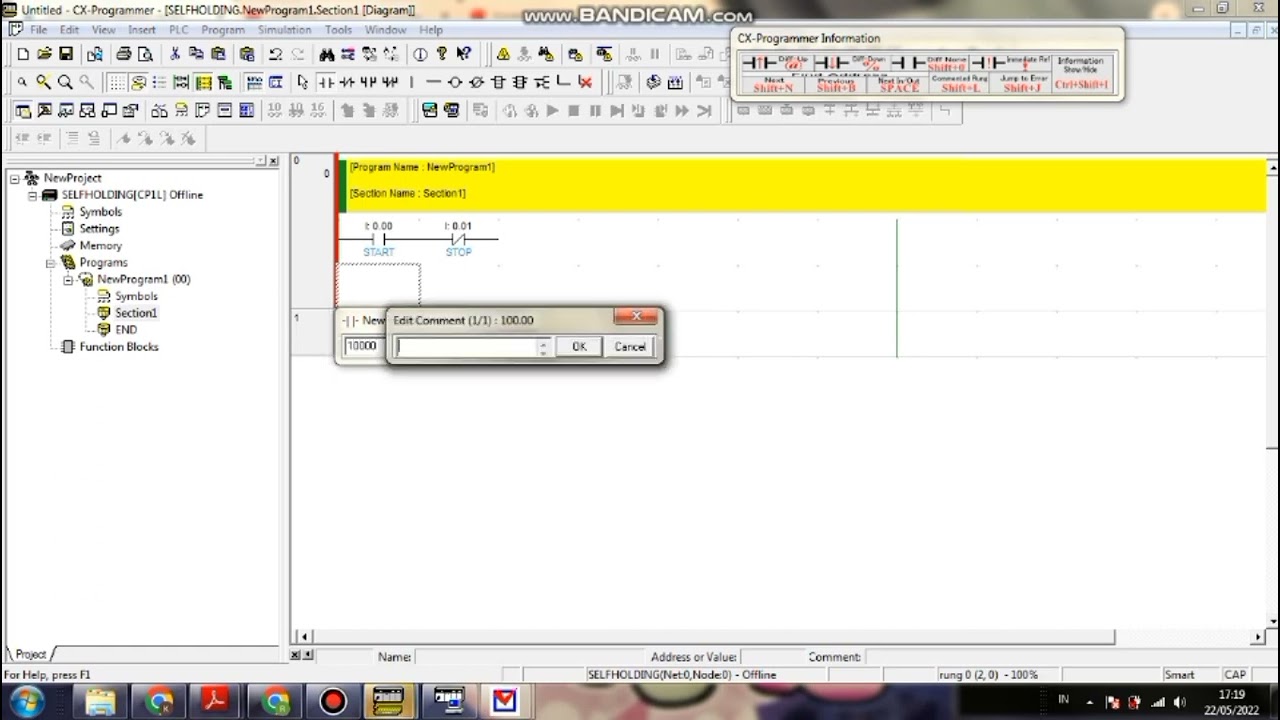Viewport: 1280px width, 720px height.
Task: Open the Simulation menu
Action: pyautogui.click(x=285, y=30)
